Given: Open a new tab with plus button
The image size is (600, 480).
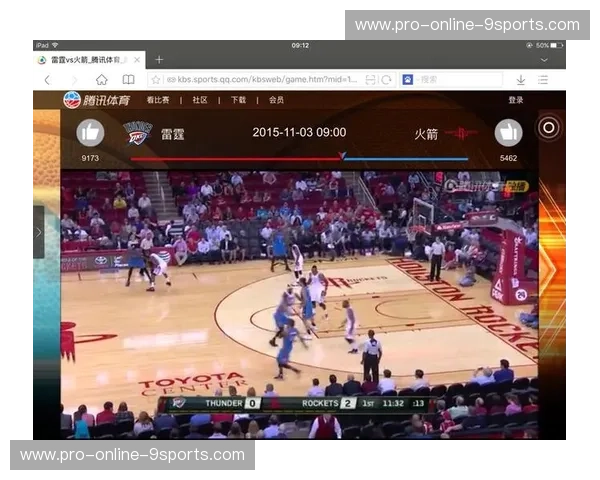Looking at the screenshot, I should (159, 60).
